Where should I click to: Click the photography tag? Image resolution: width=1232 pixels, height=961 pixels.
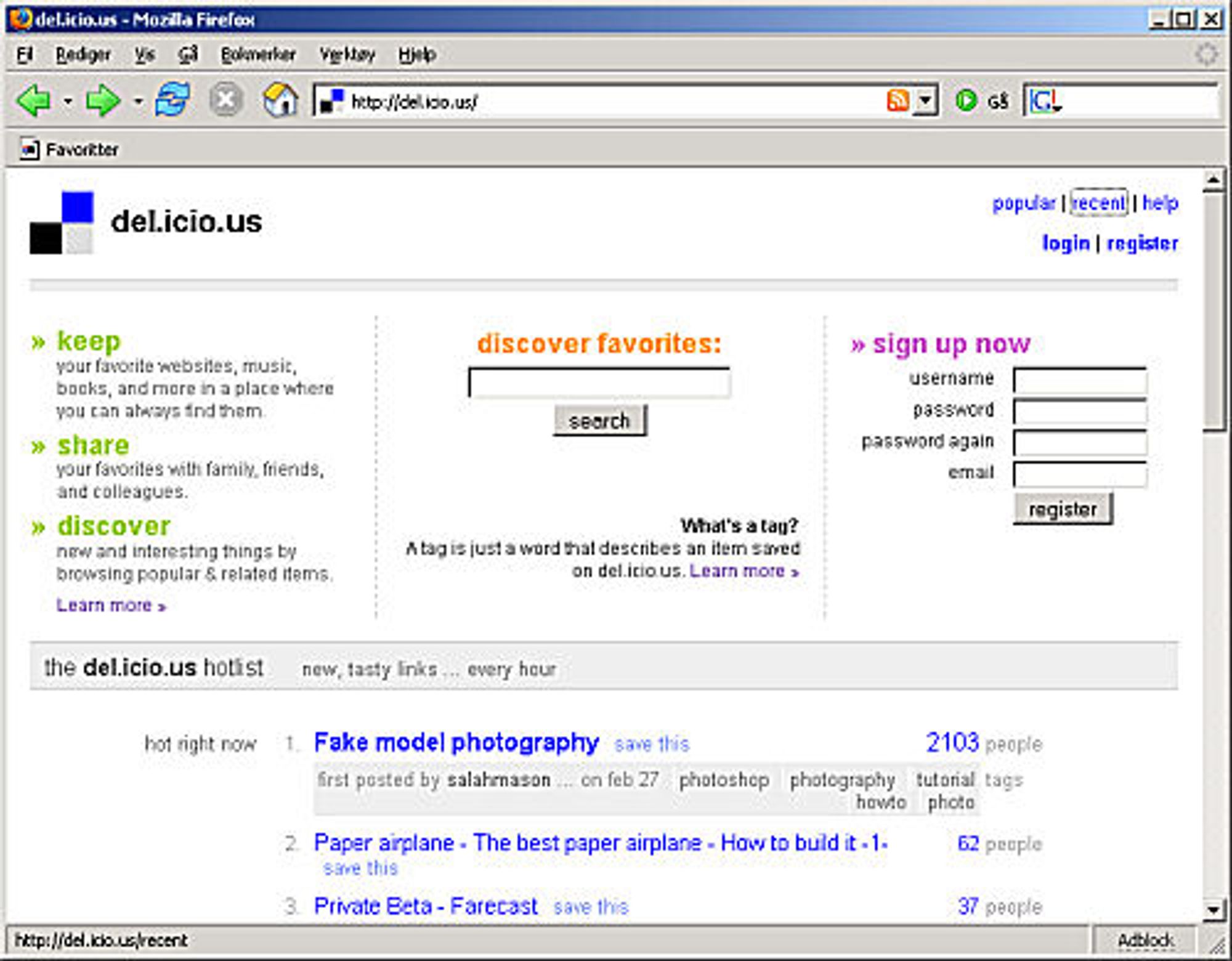pyautogui.click(x=843, y=780)
